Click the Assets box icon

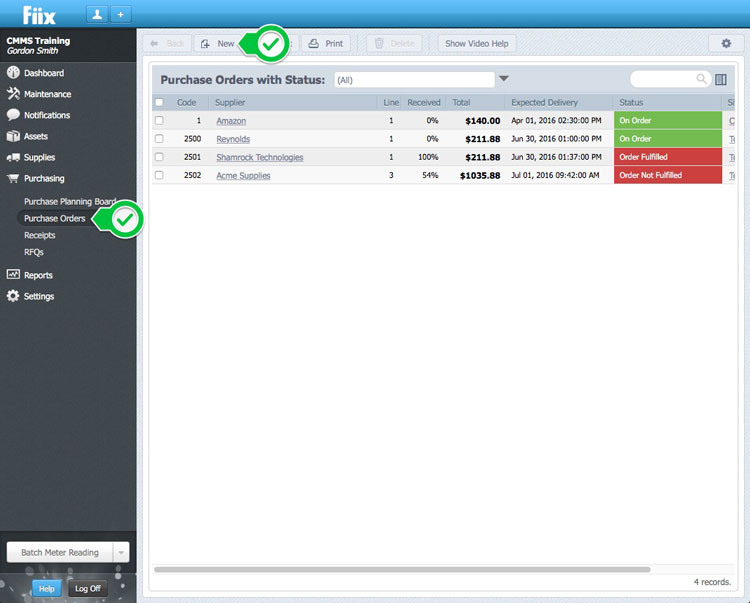pos(13,136)
